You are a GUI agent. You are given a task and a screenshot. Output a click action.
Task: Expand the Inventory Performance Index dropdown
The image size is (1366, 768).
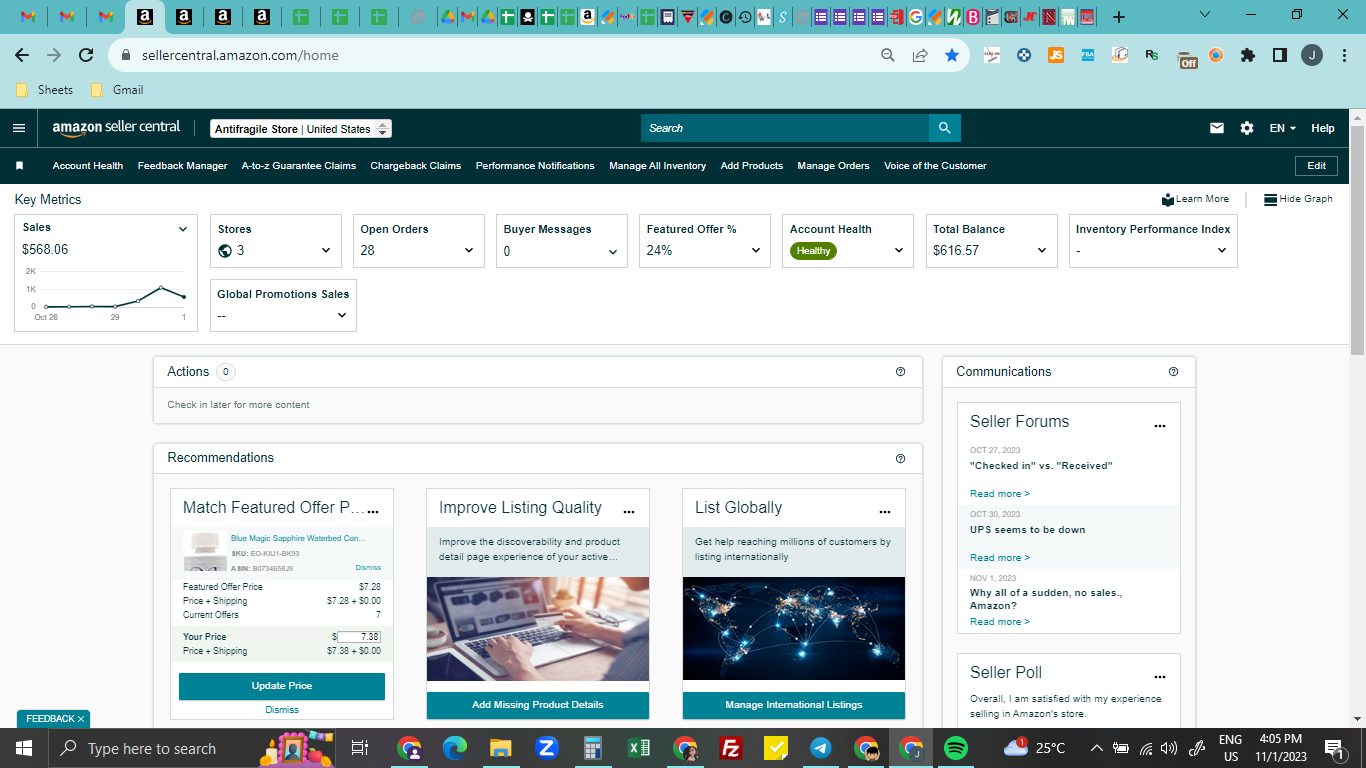[1222, 251]
